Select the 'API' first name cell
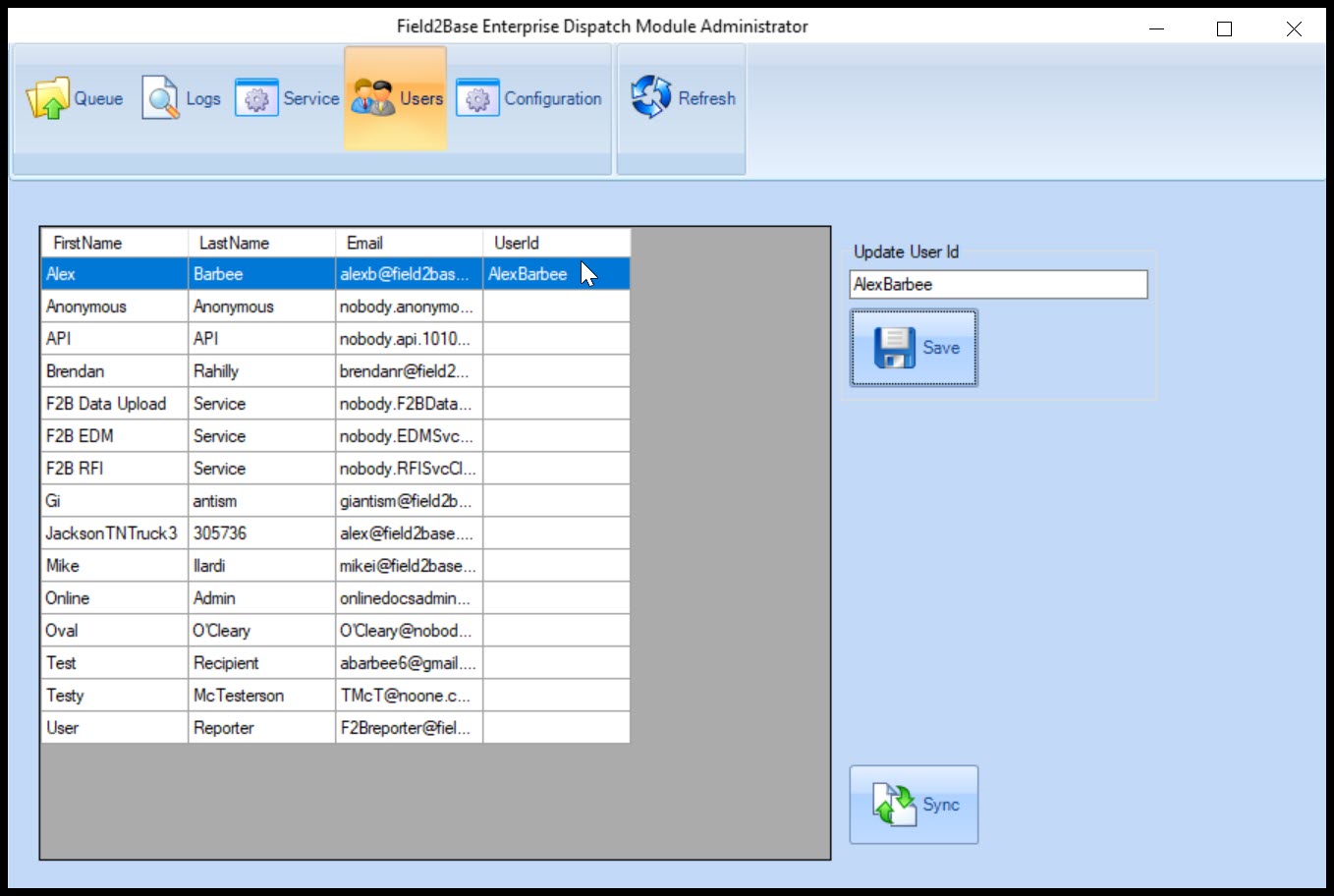 114,339
